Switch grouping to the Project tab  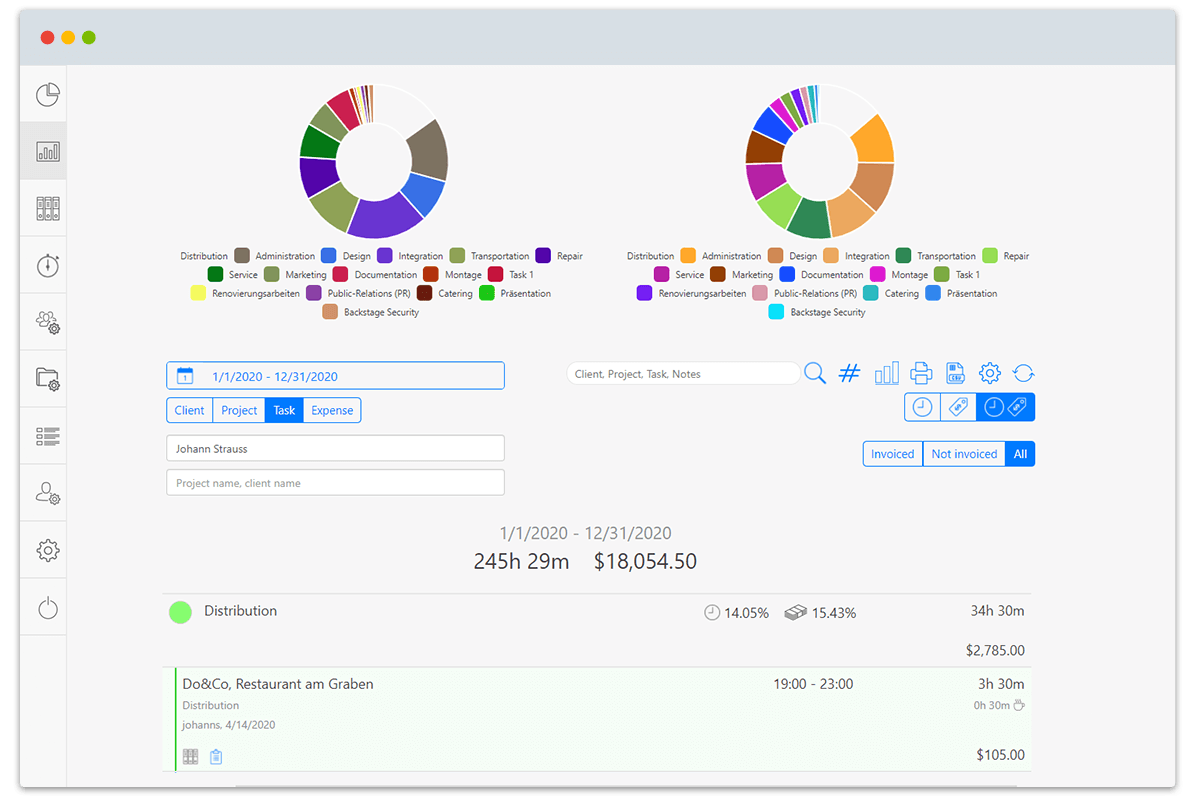(x=239, y=410)
